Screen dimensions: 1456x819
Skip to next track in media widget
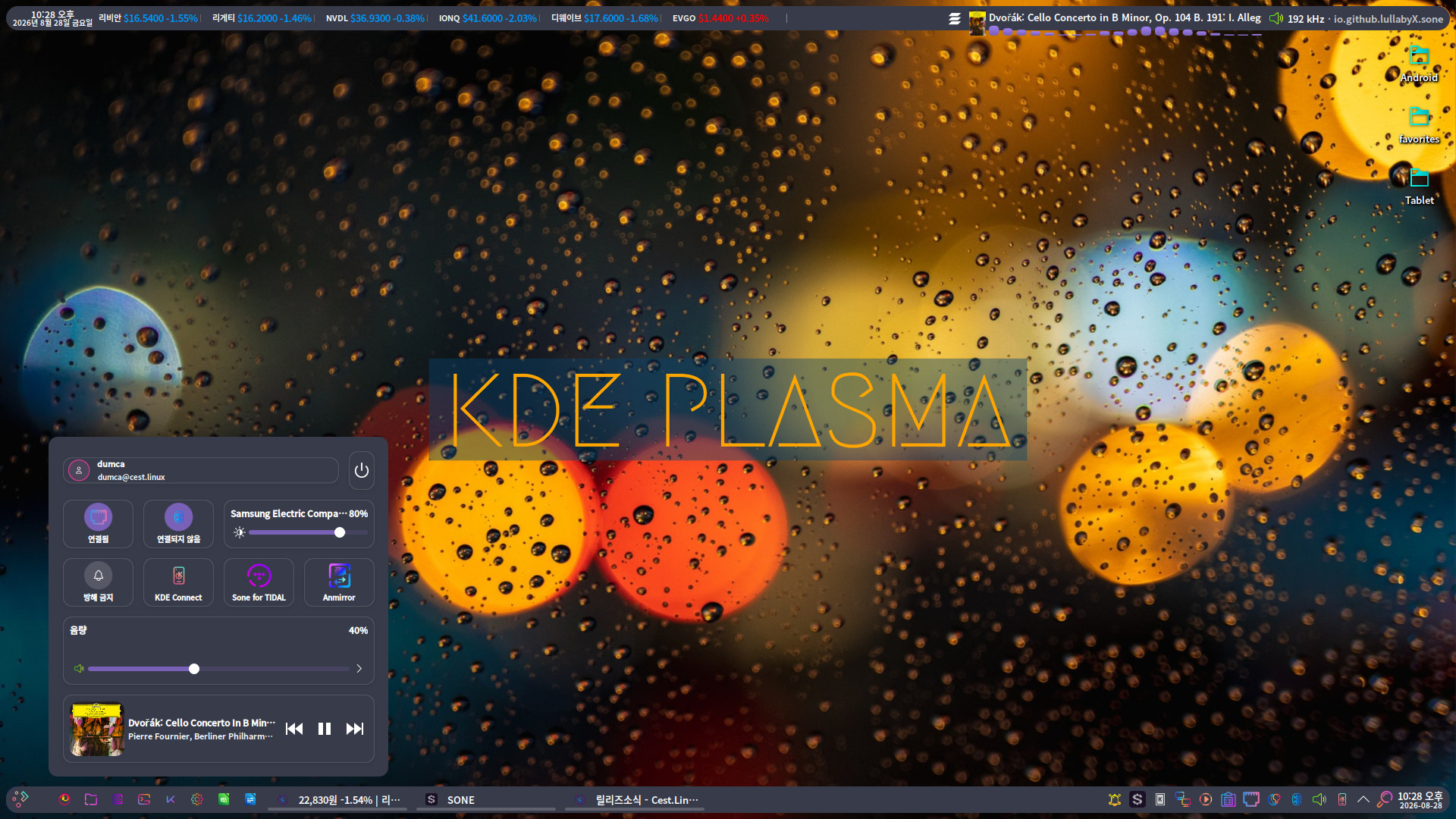(x=355, y=729)
